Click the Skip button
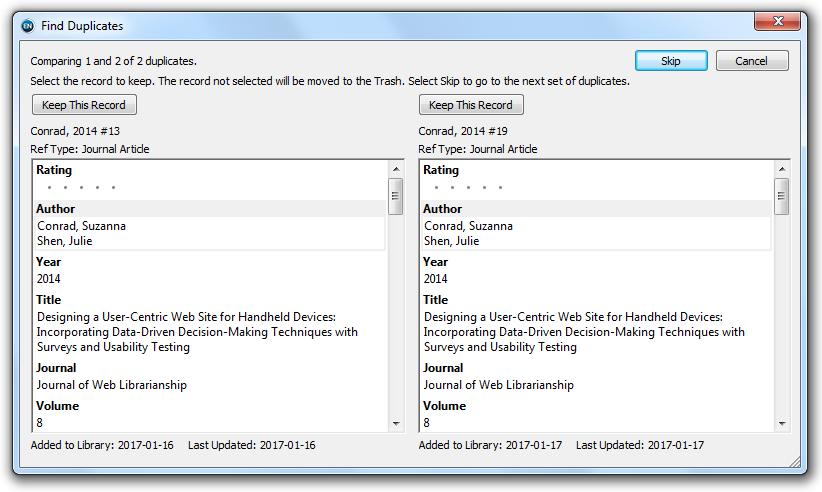Image resolution: width=822 pixels, height=492 pixels. click(671, 61)
